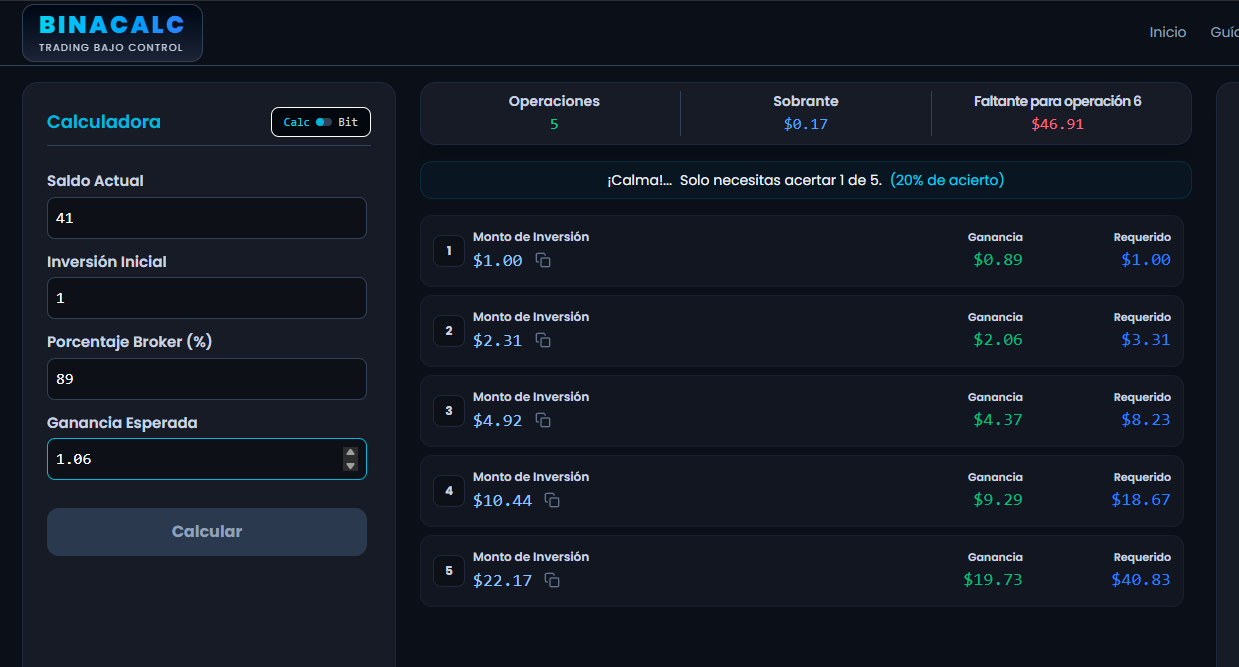
Task: Select the Inversión Inicial input field
Action: coord(206,298)
